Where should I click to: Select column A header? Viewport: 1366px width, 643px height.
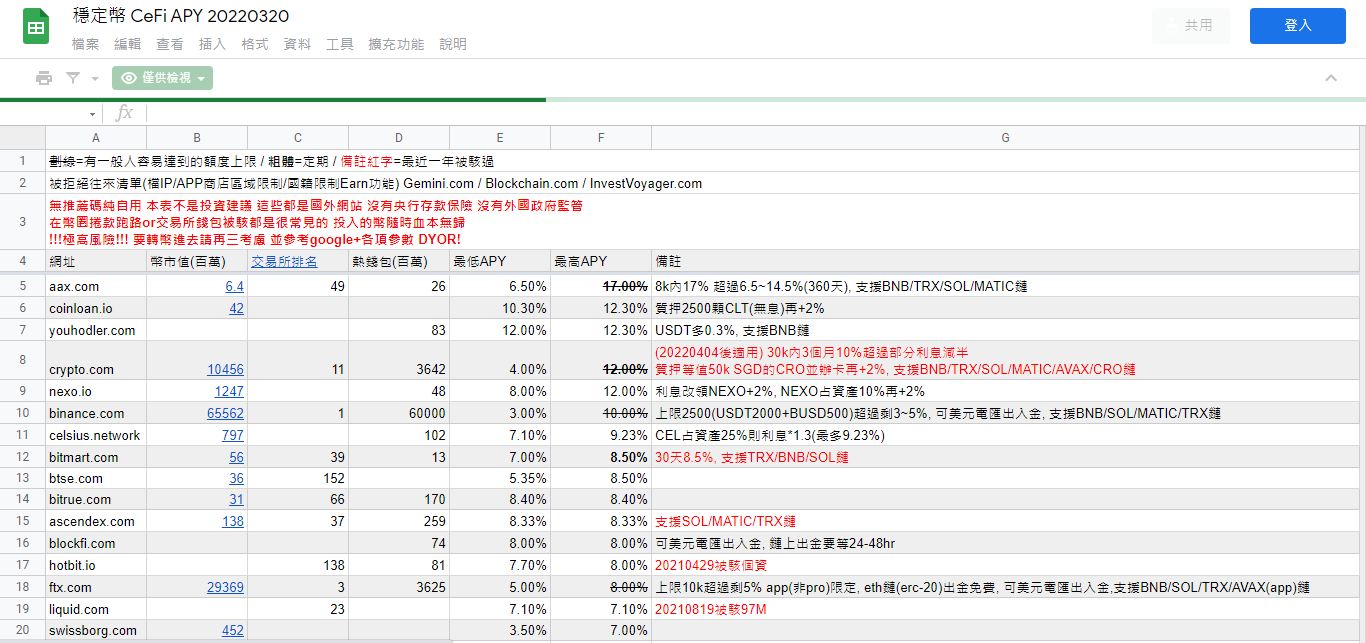coord(96,137)
